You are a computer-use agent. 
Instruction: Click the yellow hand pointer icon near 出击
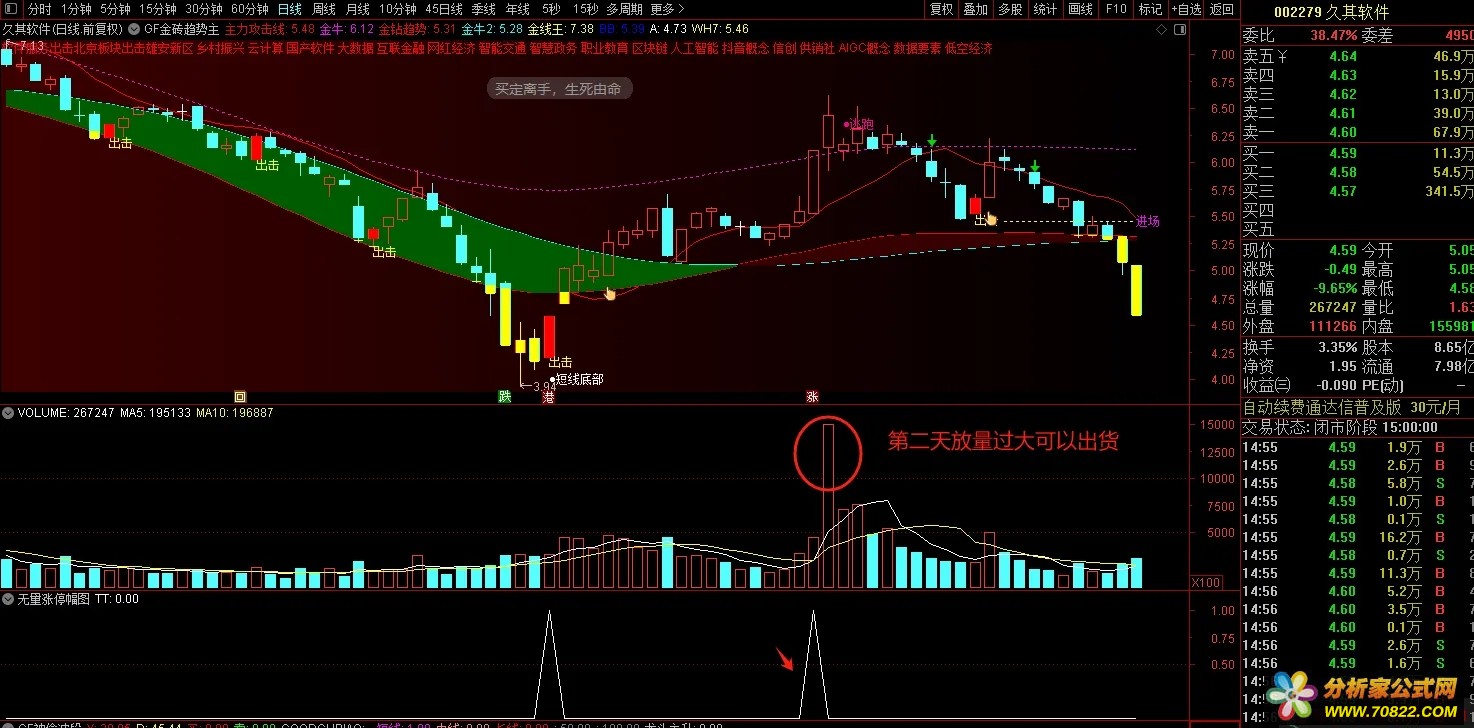tap(991, 218)
